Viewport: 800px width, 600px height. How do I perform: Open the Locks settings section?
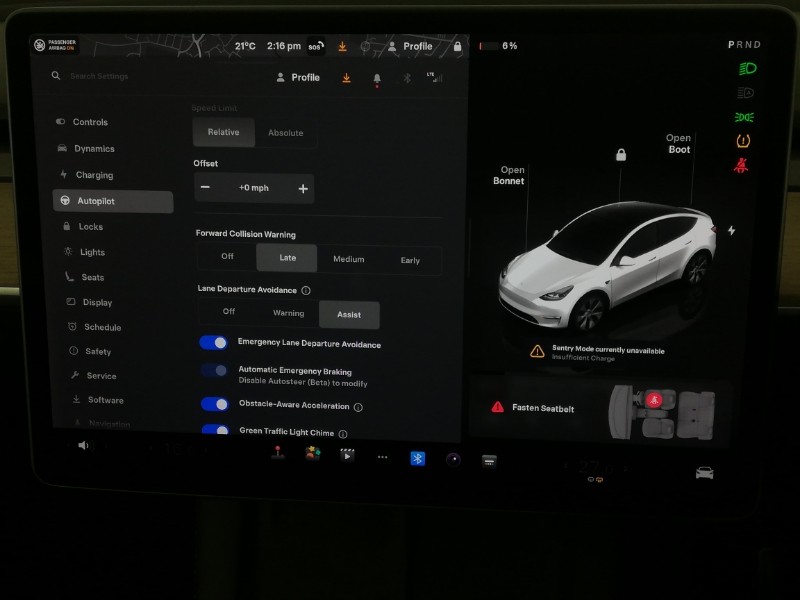83,227
